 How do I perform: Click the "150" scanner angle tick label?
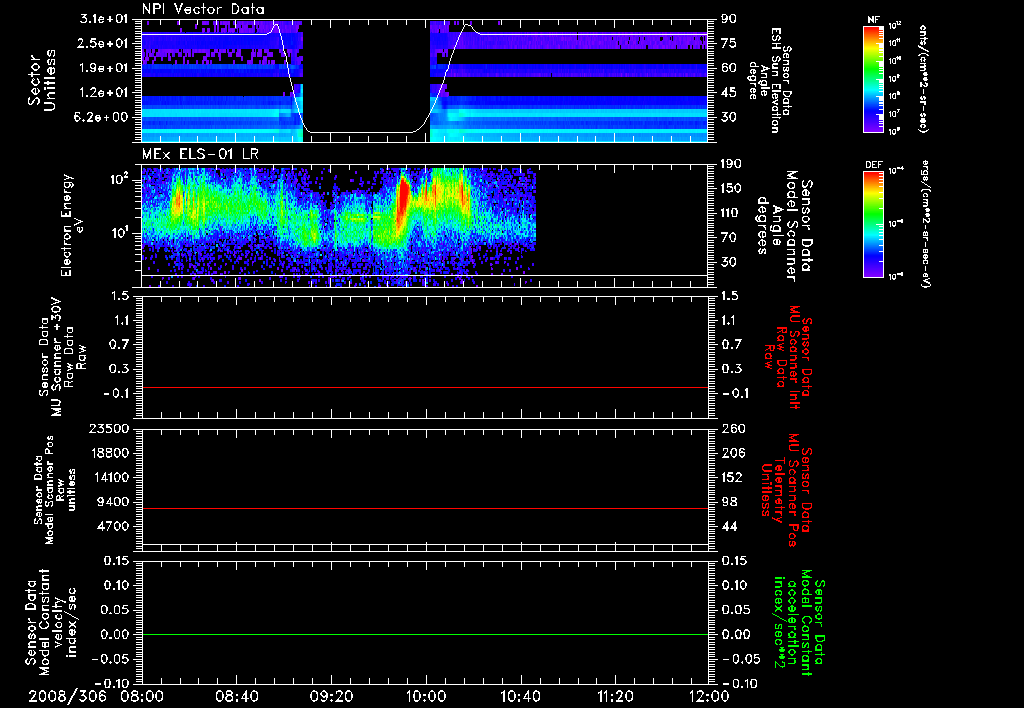pyautogui.click(x=731, y=188)
